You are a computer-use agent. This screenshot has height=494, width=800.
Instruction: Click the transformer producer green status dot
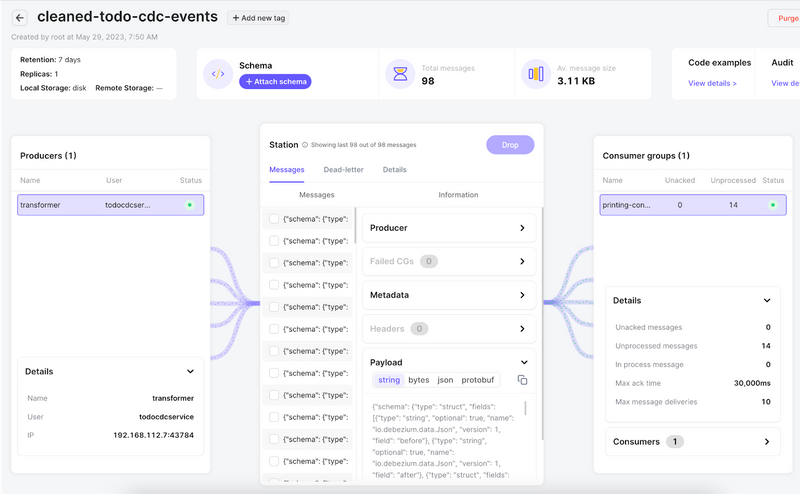click(x=189, y=205)
